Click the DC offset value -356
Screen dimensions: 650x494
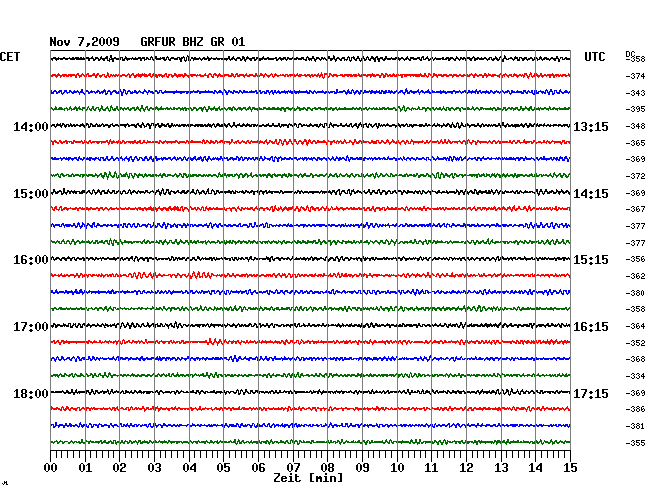tap(635, 259)
